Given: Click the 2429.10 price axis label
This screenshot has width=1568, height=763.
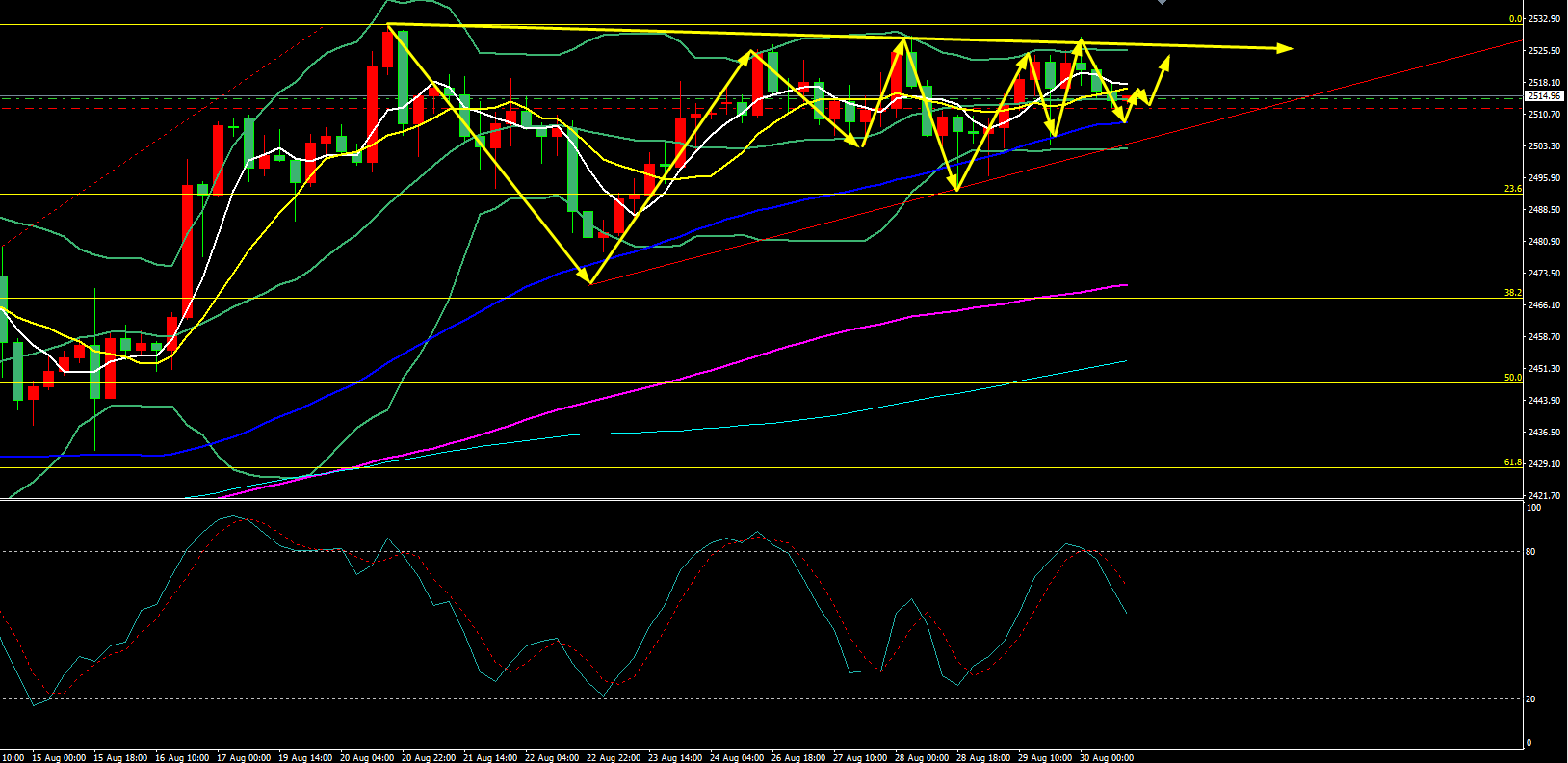Looking at the screenshot, I should (x=1544, y=464).
